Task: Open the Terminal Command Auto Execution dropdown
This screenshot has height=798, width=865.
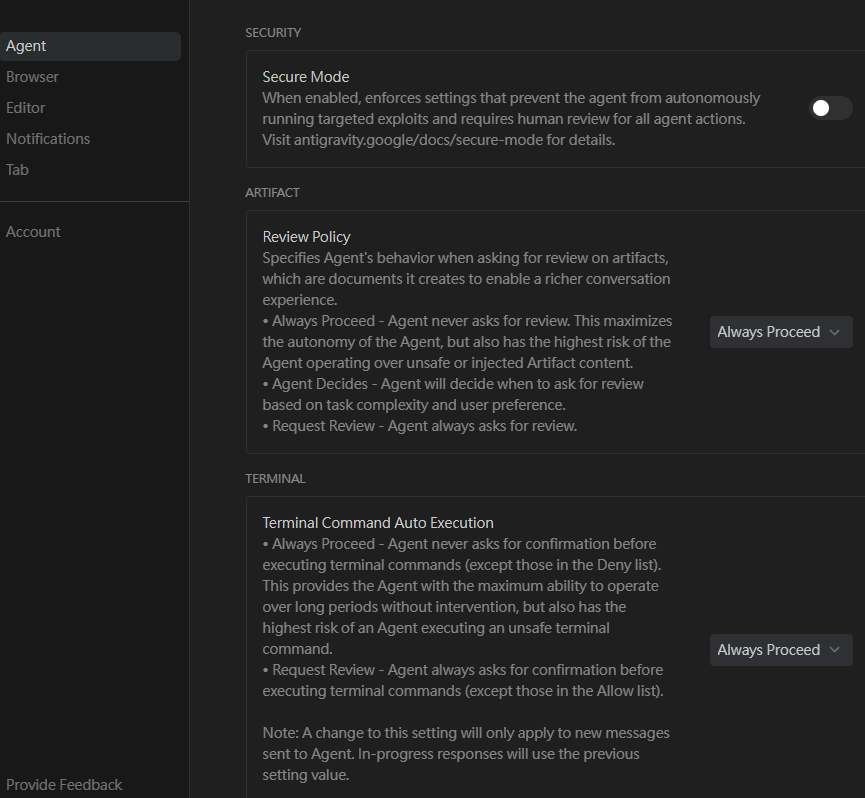Action: pyautogui.click(x=781, y=649)
